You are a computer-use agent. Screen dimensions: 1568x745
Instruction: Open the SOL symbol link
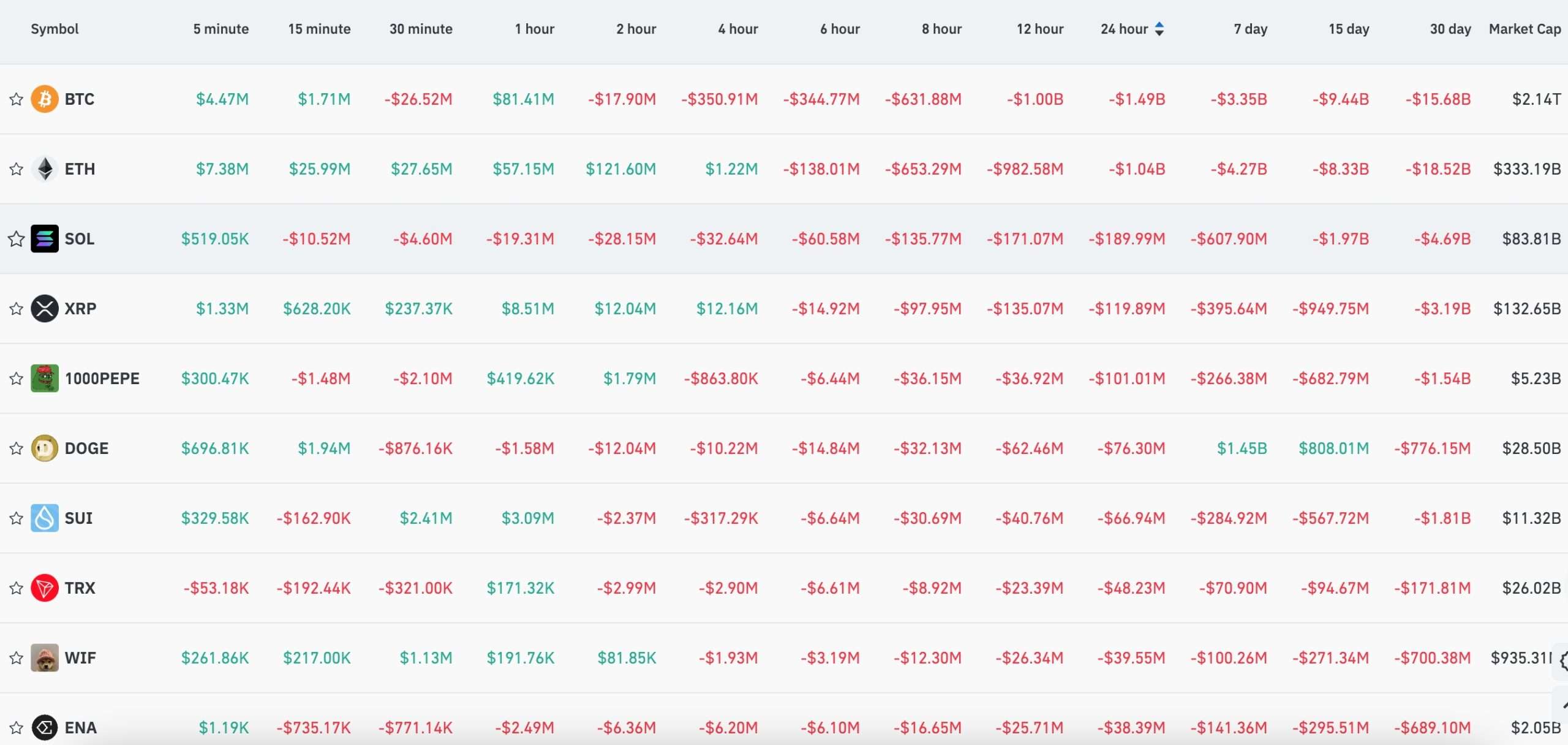[80, 238]
